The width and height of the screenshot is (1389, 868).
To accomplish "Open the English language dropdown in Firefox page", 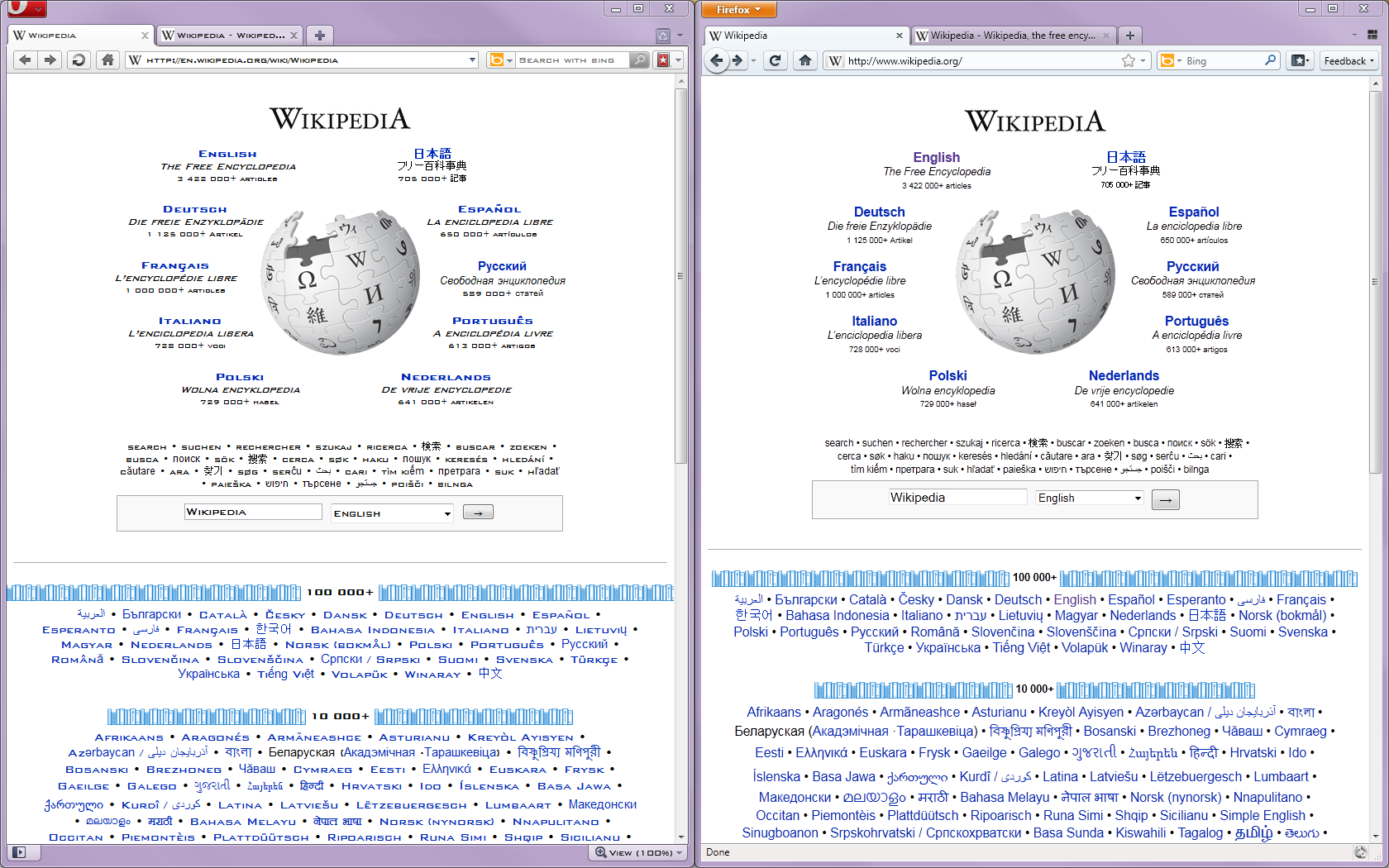I will pyautogui.click(x=1090, y=498).
